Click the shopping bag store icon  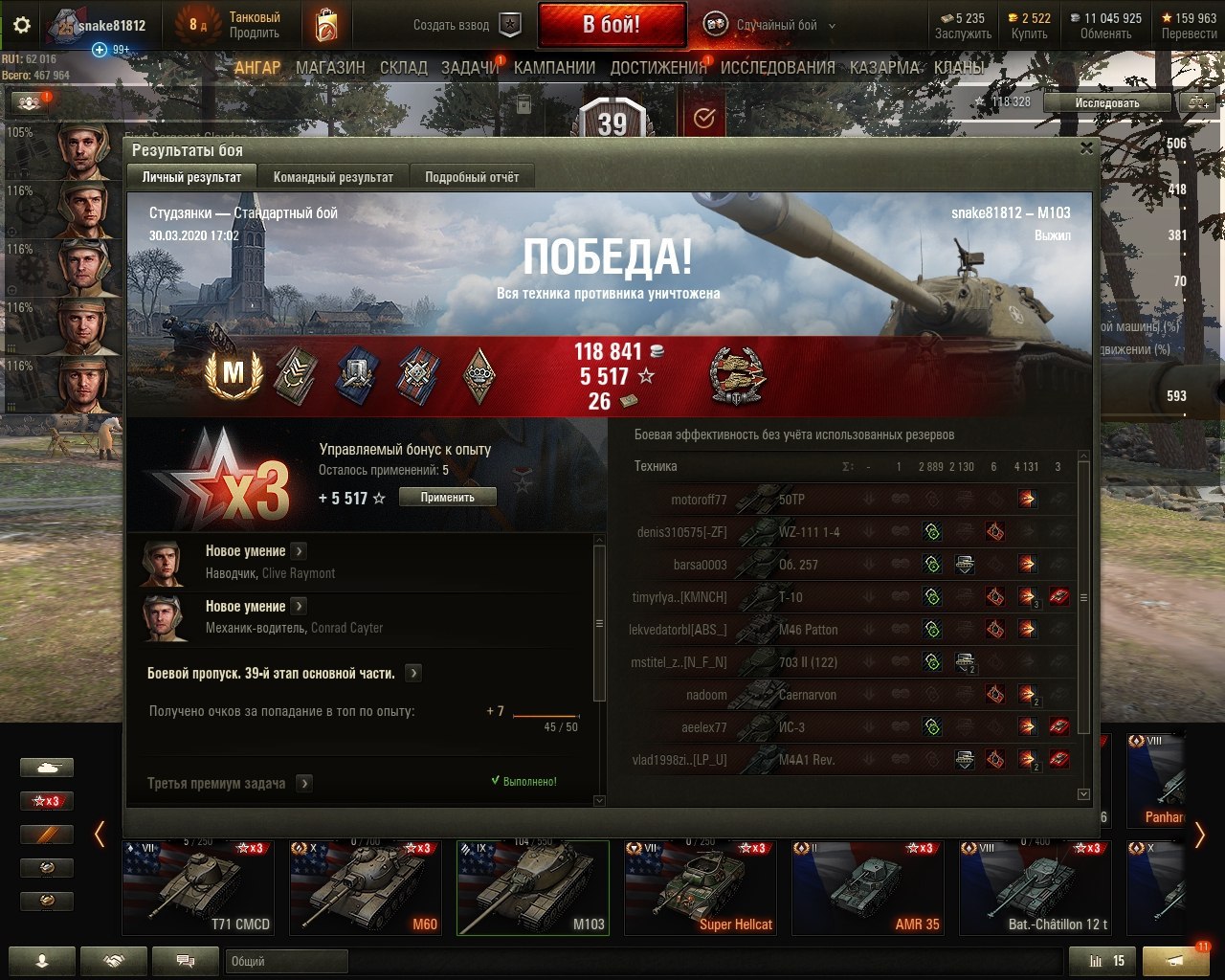pos(326,25)
